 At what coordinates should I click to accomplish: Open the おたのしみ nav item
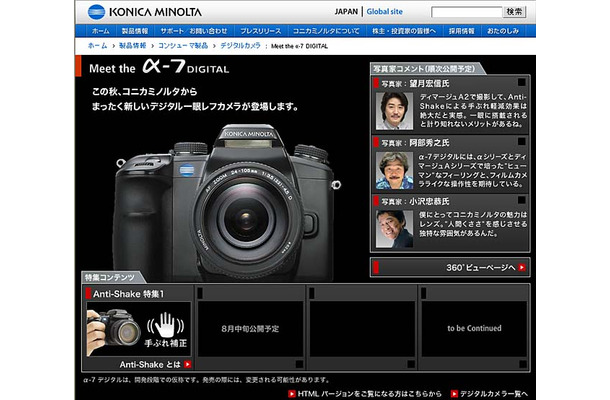(x=503, y=31)
